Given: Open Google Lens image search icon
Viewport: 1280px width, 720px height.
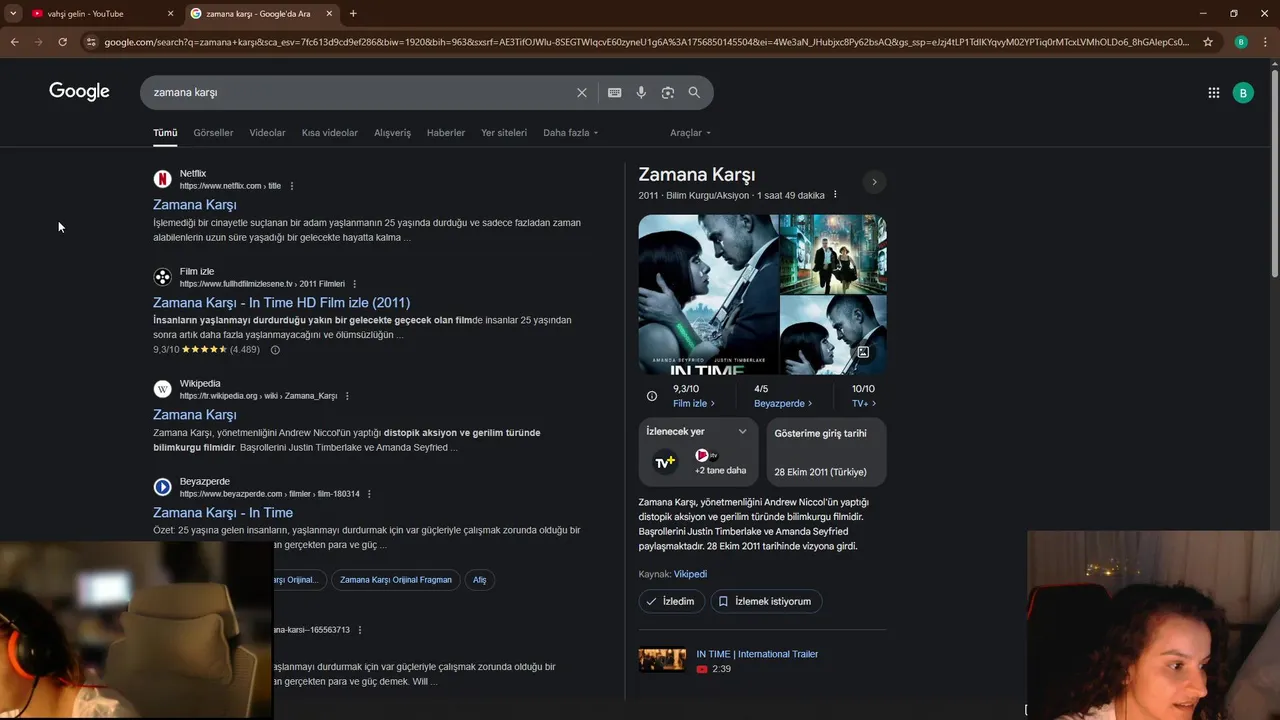Looking at the screenshot, I should pyautogui.click(x=667, y=92).
